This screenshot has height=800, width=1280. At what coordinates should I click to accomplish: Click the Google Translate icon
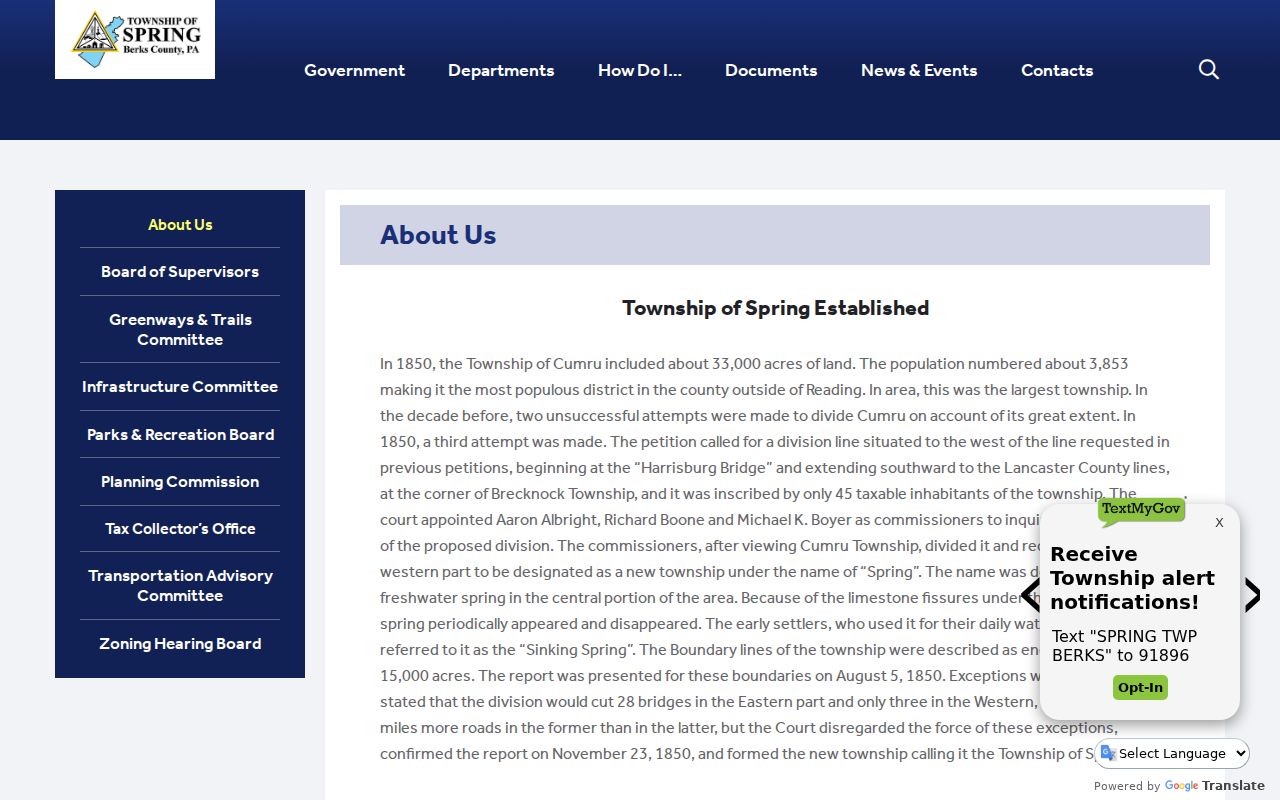tap(1108, 753)
